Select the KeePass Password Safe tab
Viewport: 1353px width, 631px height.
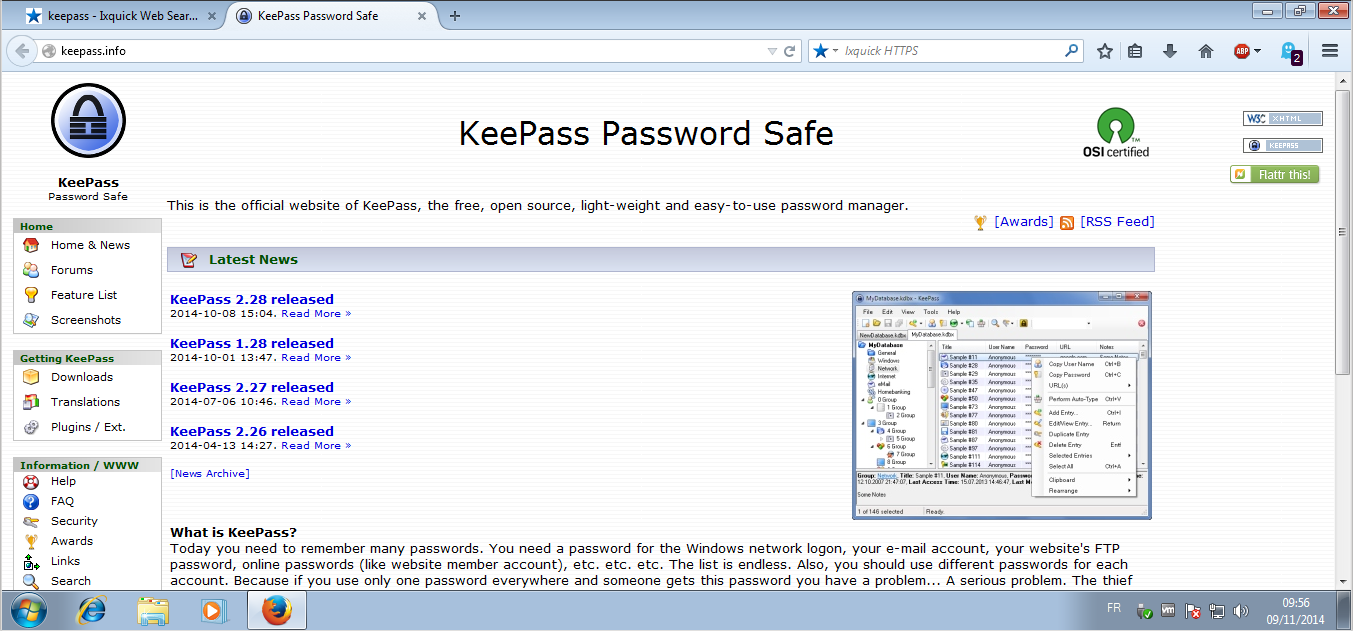click(x=333, y=16)
